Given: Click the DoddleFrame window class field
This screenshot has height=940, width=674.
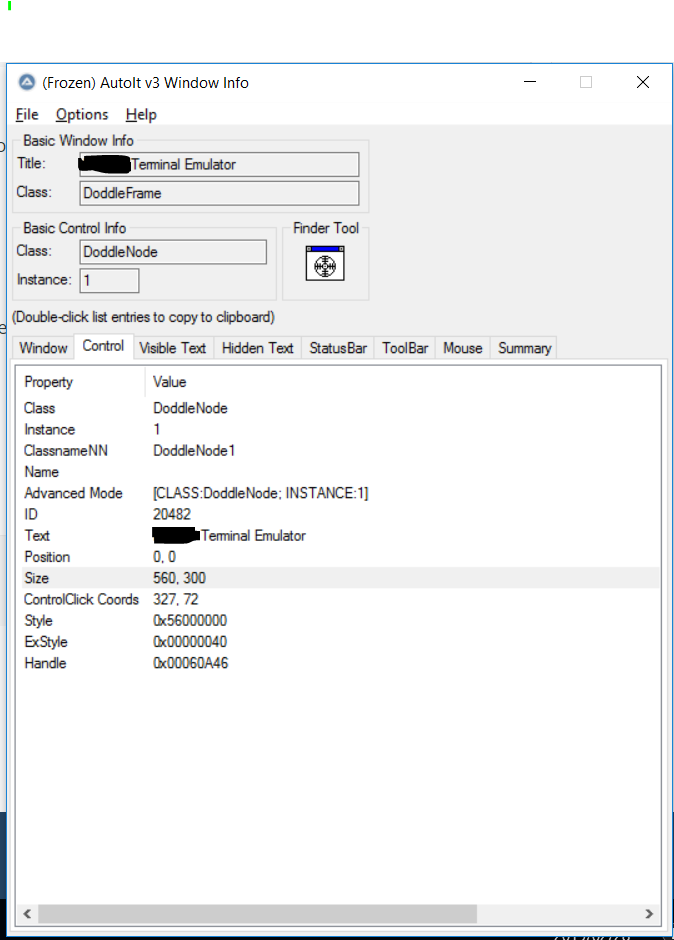Looking at the screenshot, I should tap(219, 193).
